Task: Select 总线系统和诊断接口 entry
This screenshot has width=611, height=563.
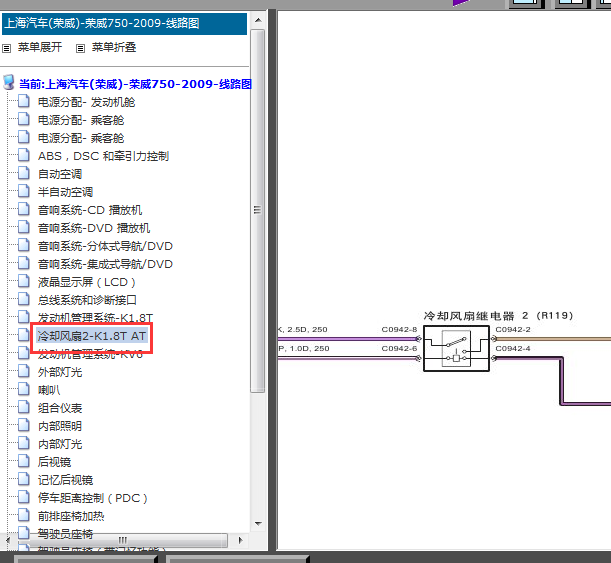Action: 87,300
